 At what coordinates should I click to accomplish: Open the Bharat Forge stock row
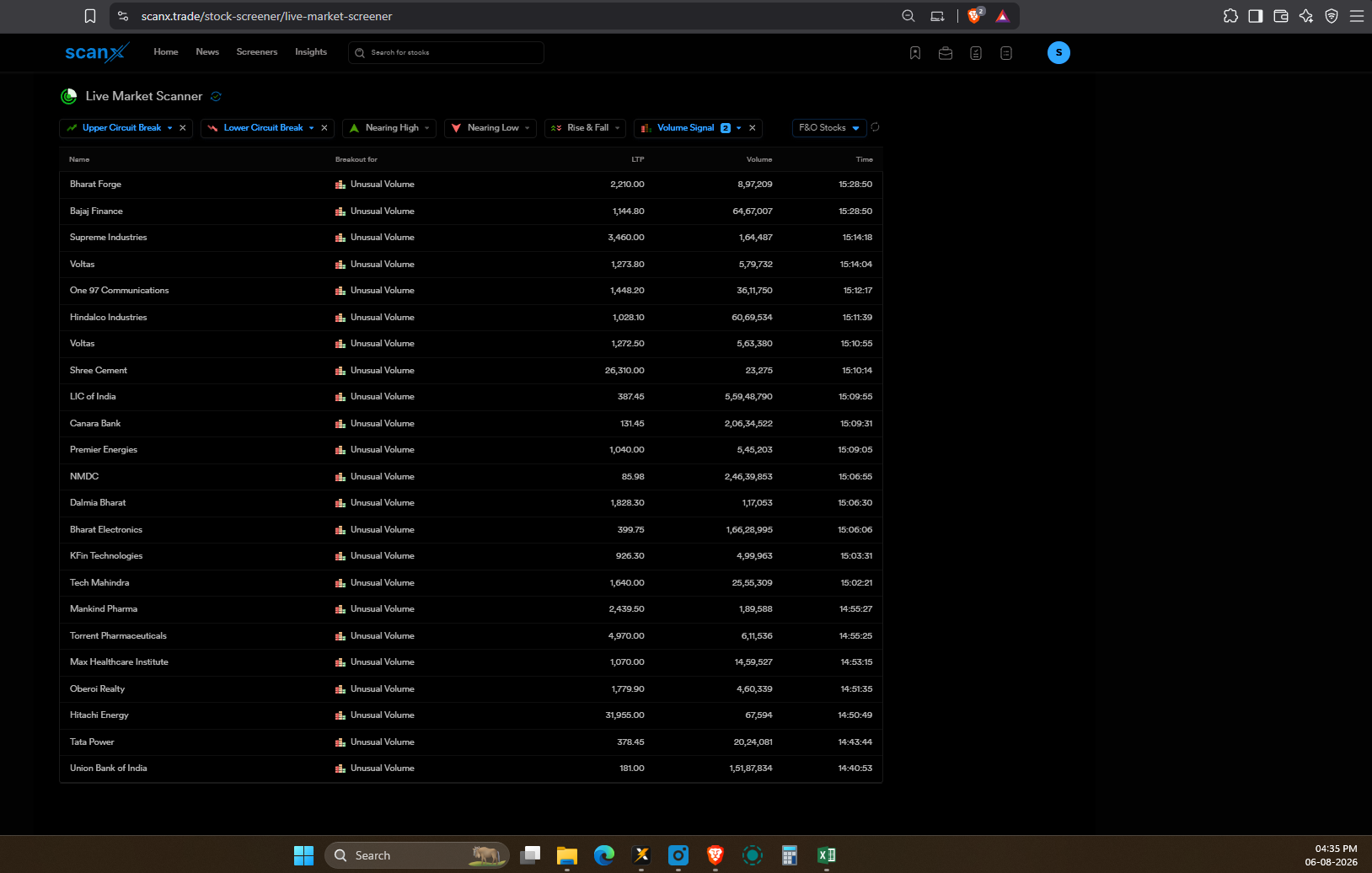tap(471, 185)
